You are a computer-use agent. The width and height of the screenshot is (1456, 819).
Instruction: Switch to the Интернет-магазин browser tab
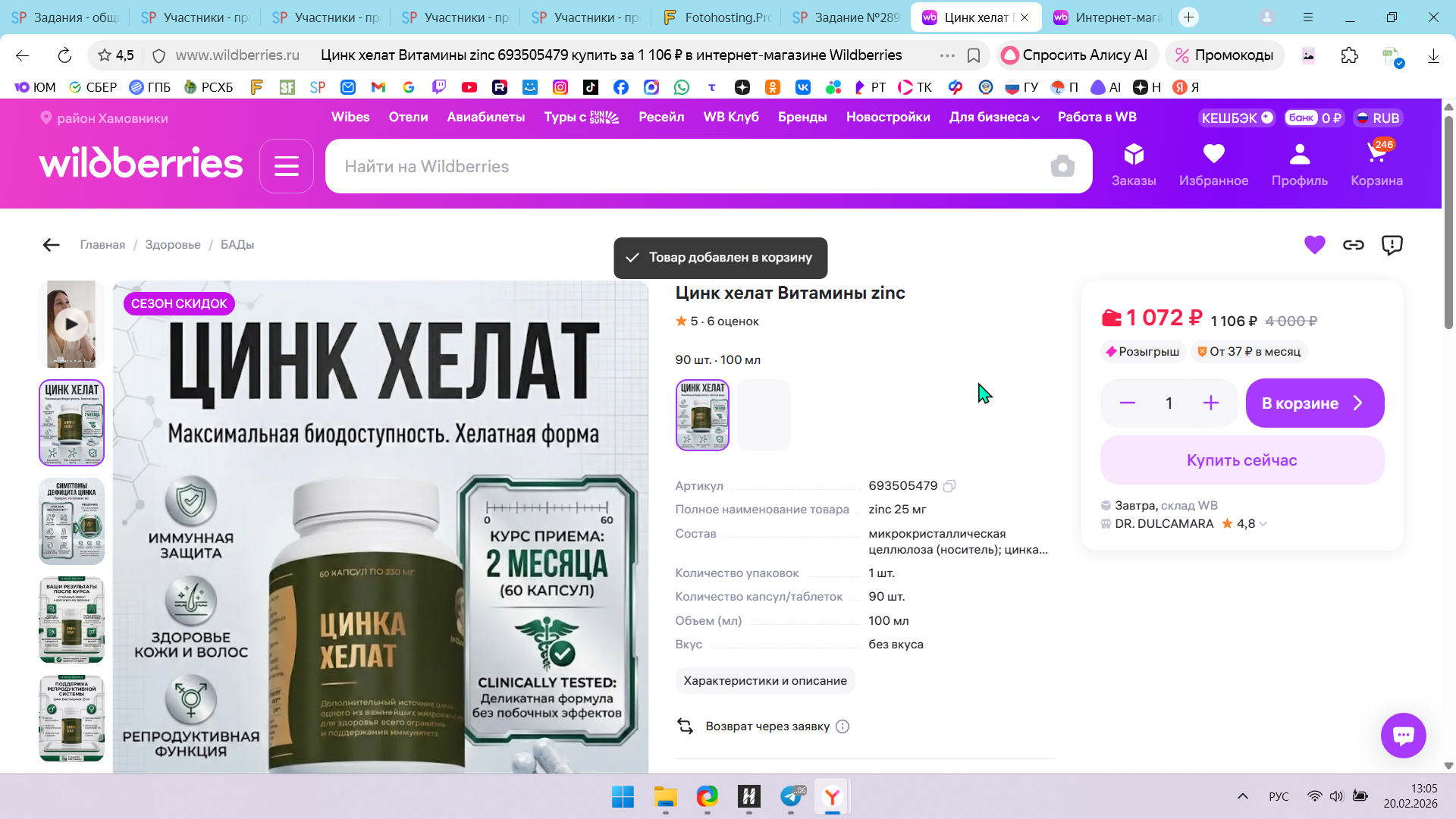(x=1109, y=17)
